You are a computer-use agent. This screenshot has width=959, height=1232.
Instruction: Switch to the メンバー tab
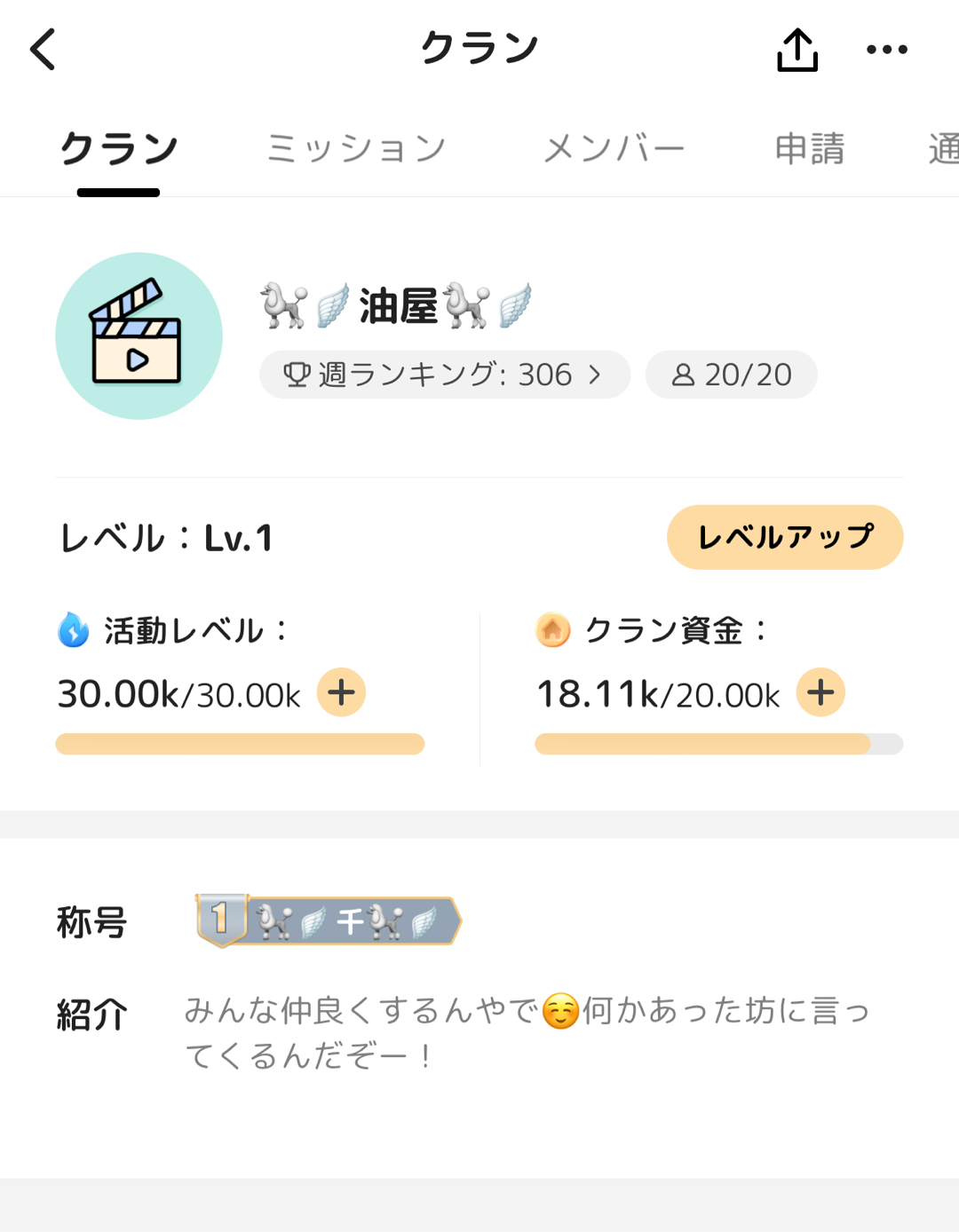614,148
